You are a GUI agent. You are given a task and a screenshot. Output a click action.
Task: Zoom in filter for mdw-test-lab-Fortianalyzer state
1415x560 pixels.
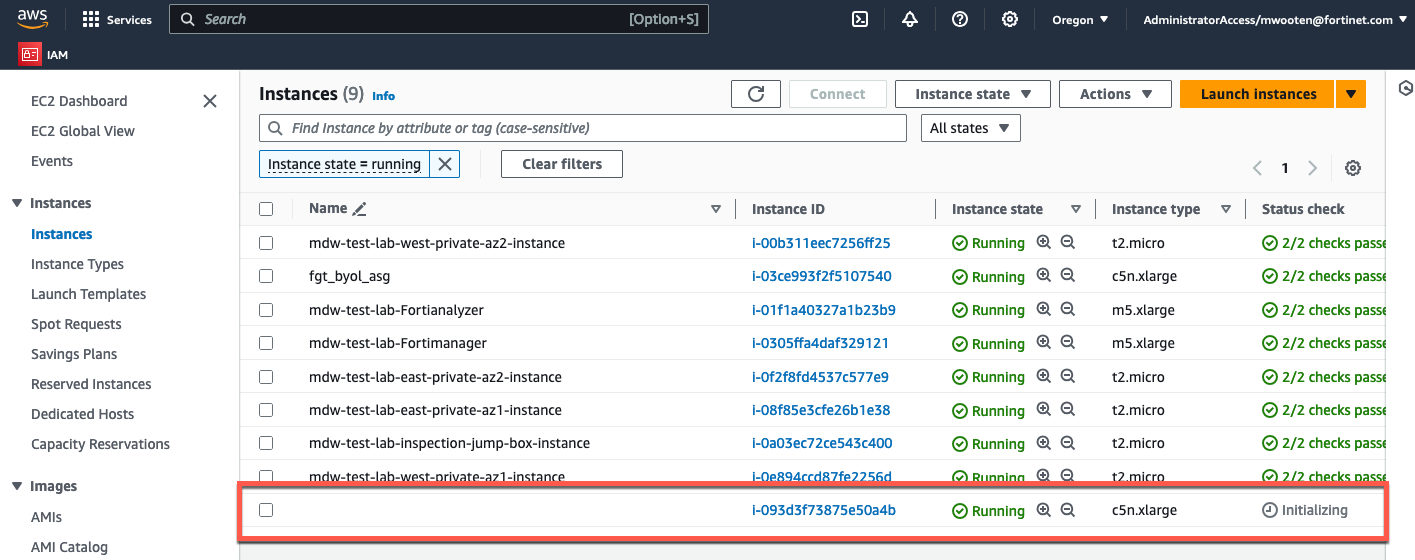(1044, 309)
